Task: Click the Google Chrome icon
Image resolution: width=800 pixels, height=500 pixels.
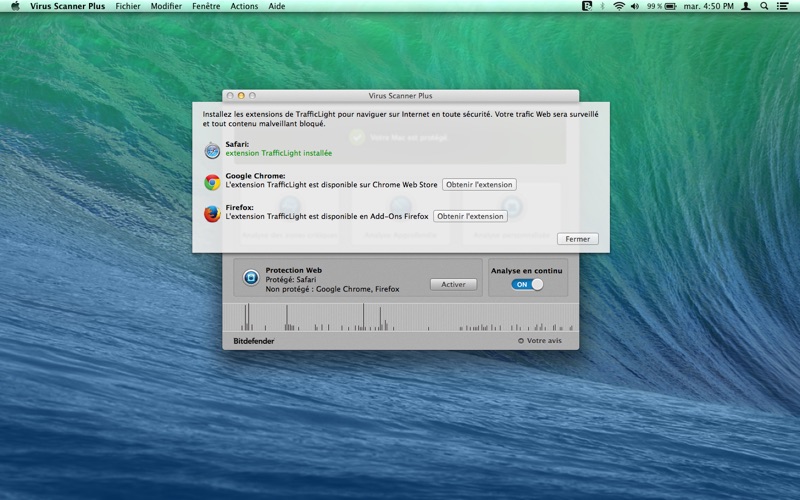Action: 212,182
